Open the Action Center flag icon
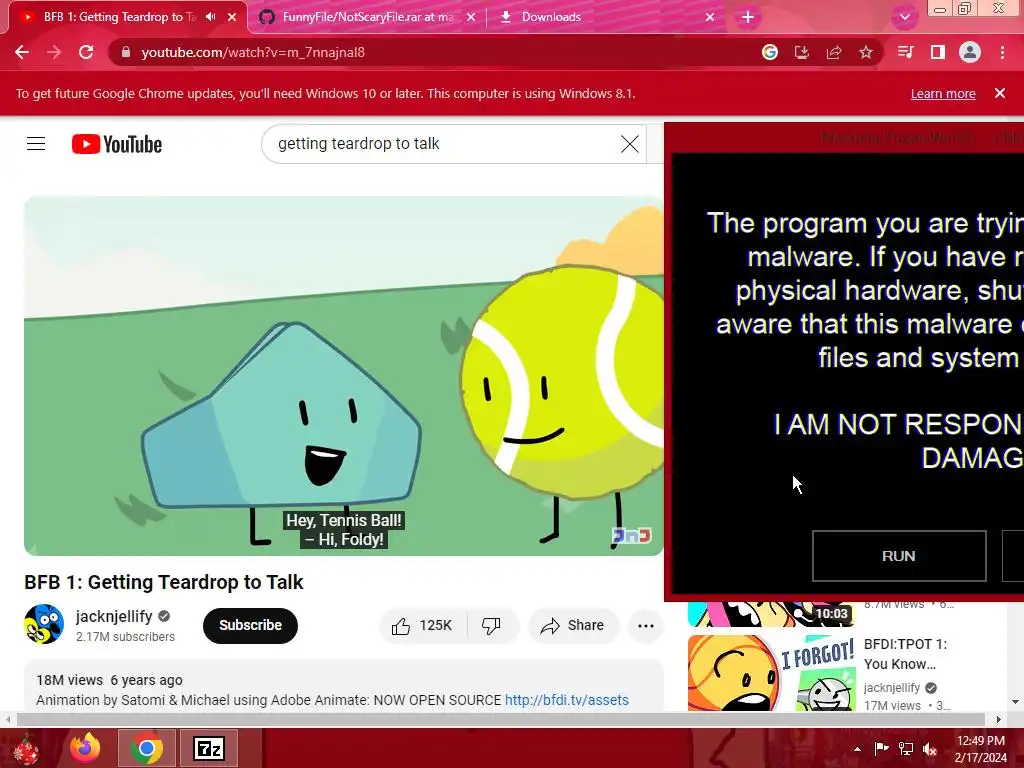1024x768 pixels. (x=881, y=748)
